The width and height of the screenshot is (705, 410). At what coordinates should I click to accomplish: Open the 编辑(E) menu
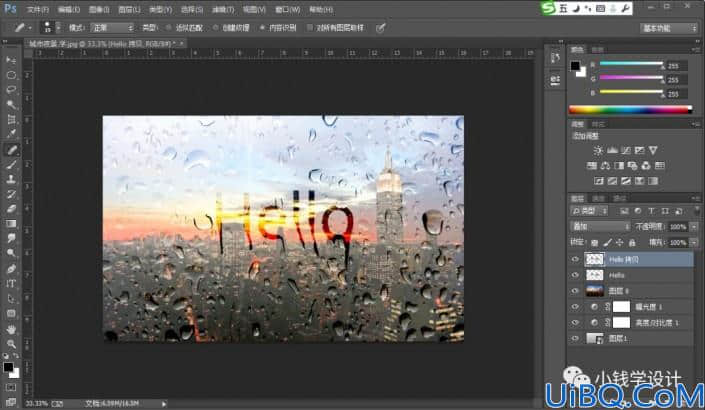coord(69,9)
